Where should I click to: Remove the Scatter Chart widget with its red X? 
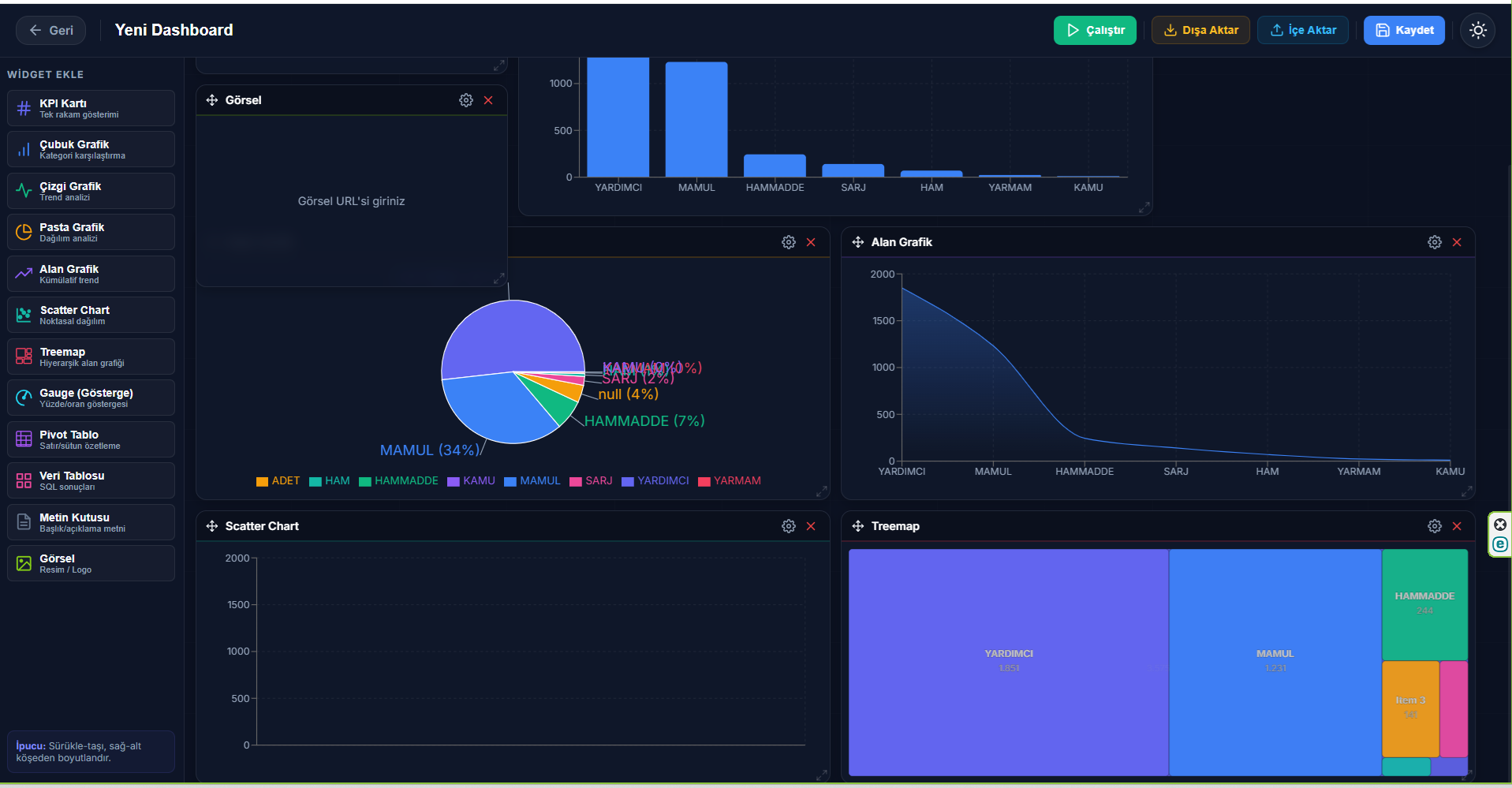pyautogui.click(x=811, y=526)
